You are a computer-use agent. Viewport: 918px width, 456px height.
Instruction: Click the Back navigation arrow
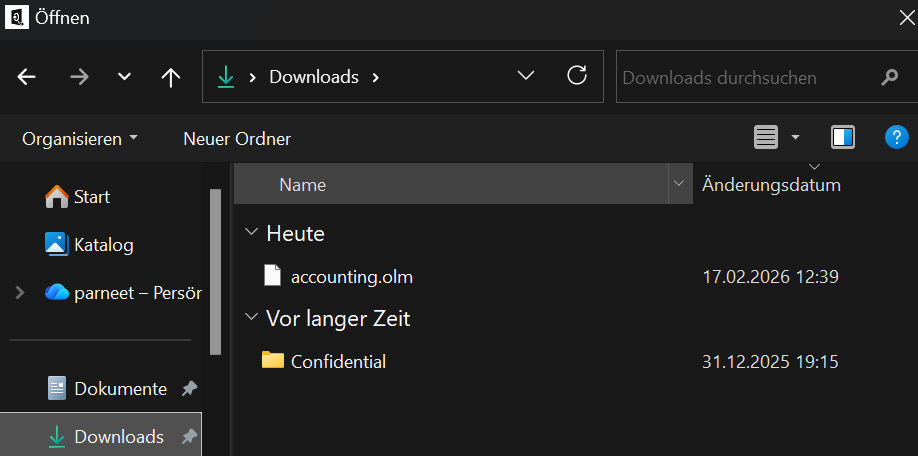(27, 78)
